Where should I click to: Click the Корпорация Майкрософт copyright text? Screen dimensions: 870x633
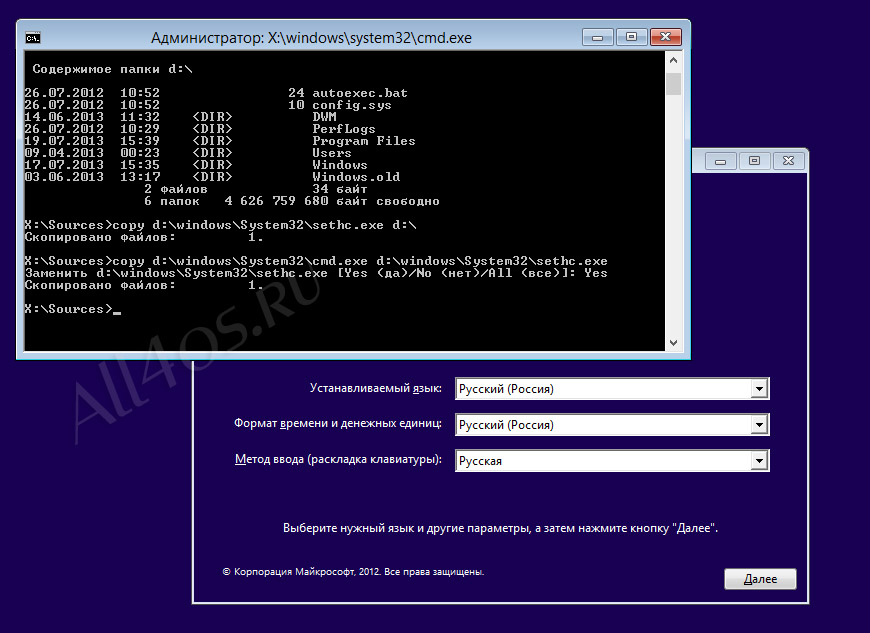click(353, 571)
